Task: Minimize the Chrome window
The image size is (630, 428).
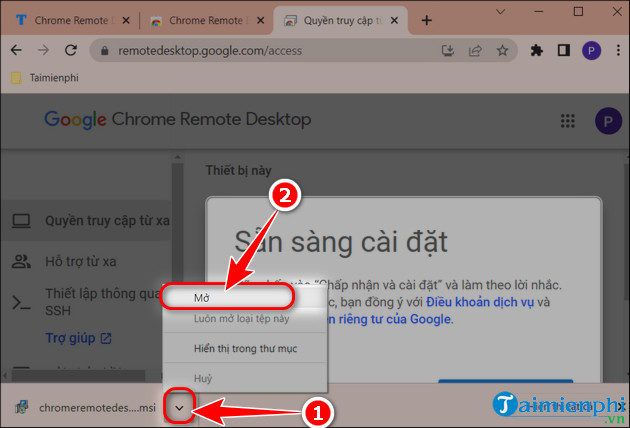Action: coord(539,12)
